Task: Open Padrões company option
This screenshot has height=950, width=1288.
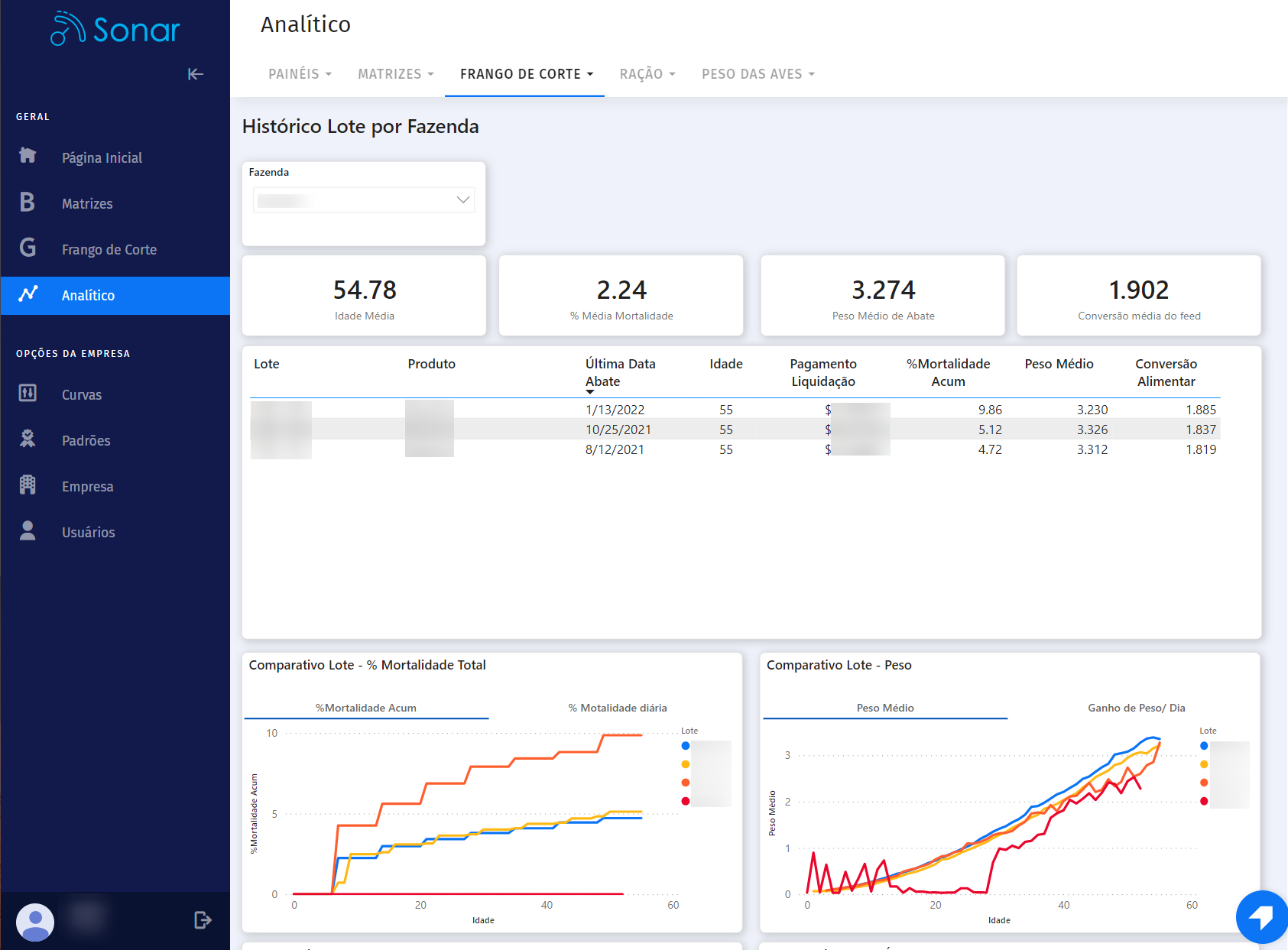Action: tap(86, 441)
